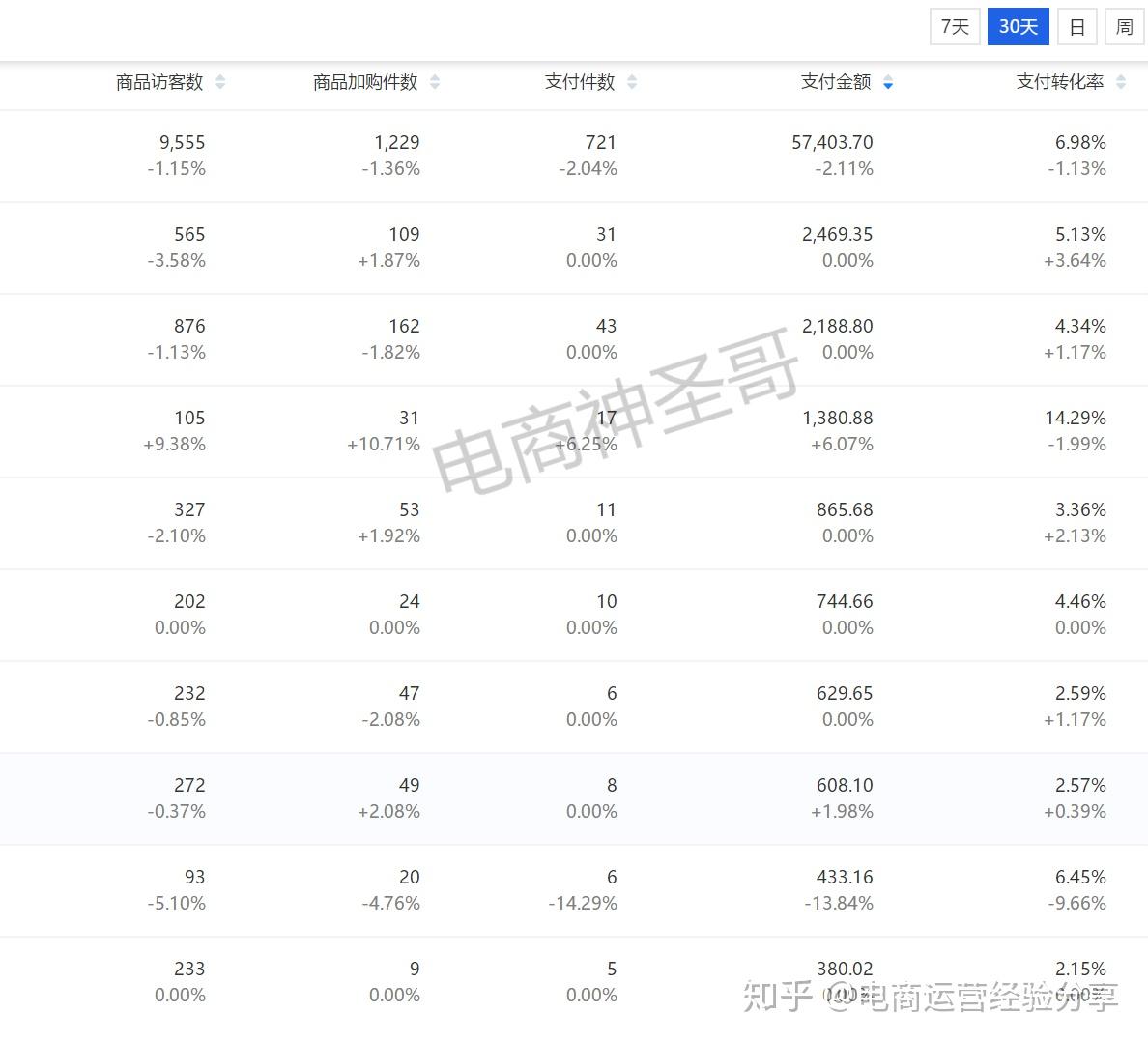Click the 支付转化率 column header

pos(1060,82)
